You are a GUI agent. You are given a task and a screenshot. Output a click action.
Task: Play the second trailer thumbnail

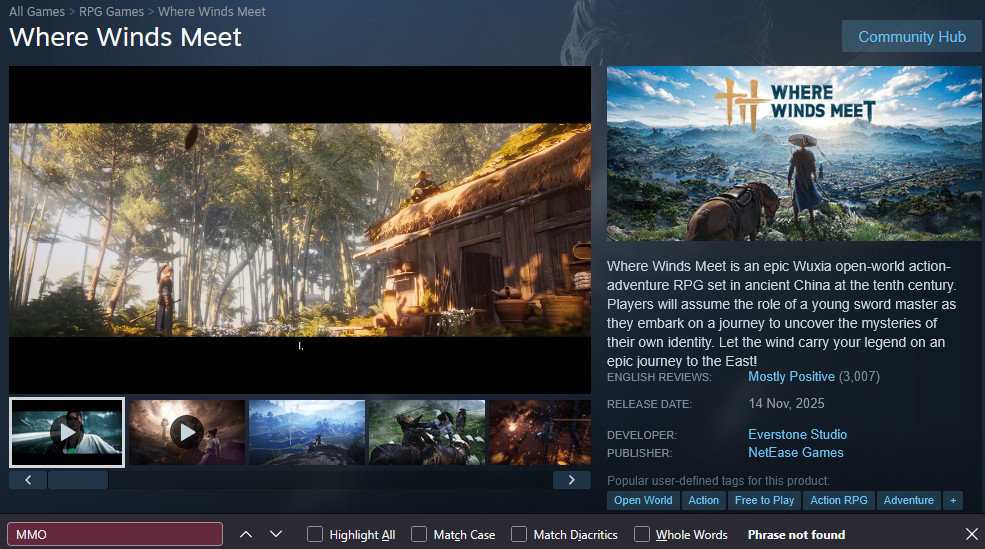pos(187,432)
